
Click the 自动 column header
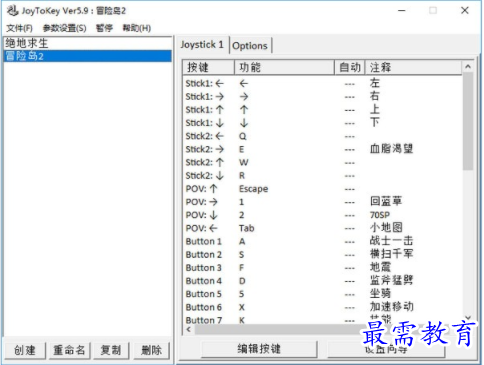[x=350, y=67]
